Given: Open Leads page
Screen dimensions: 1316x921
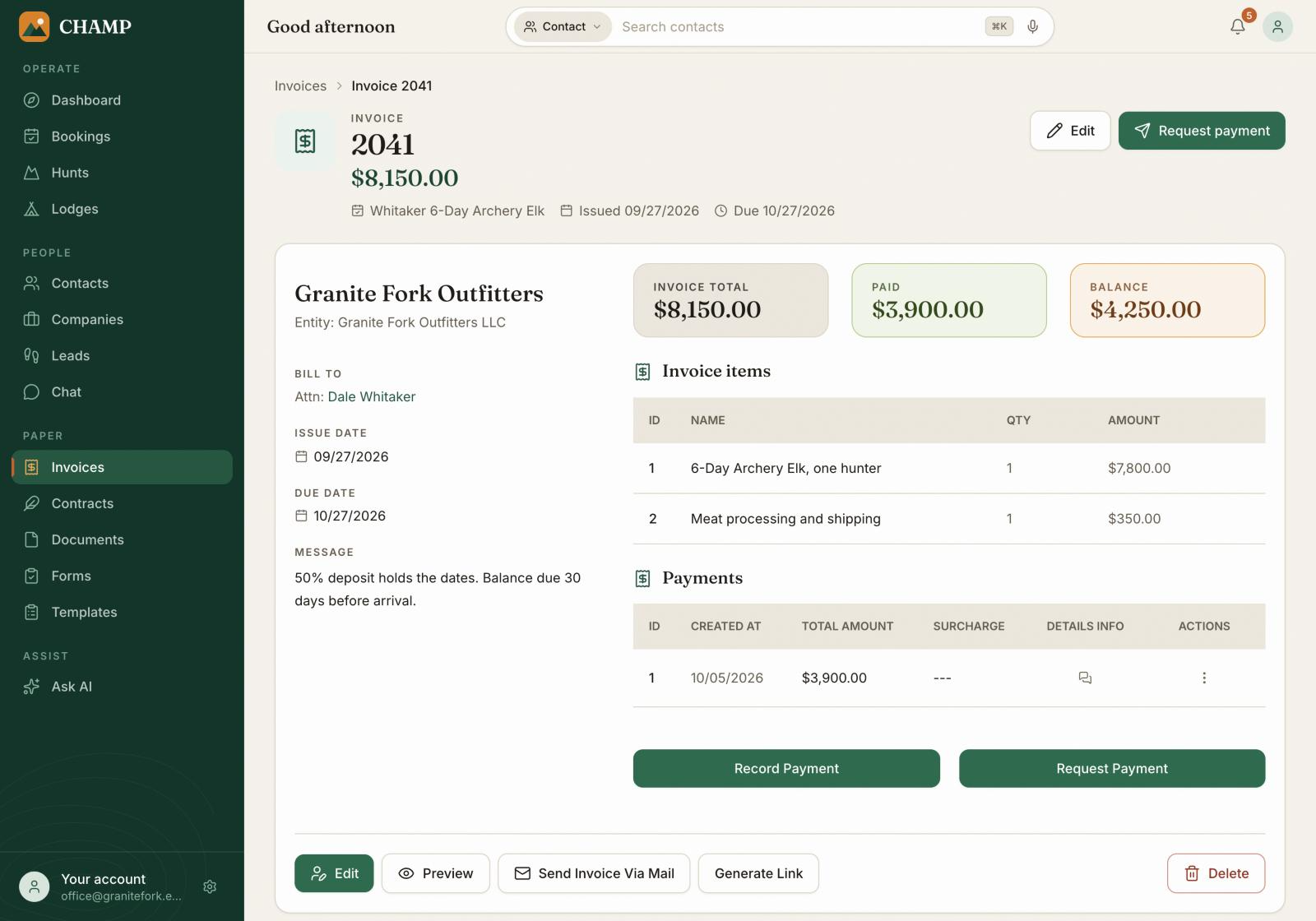Looking at the screenshot, I should (x=122, y=355).
